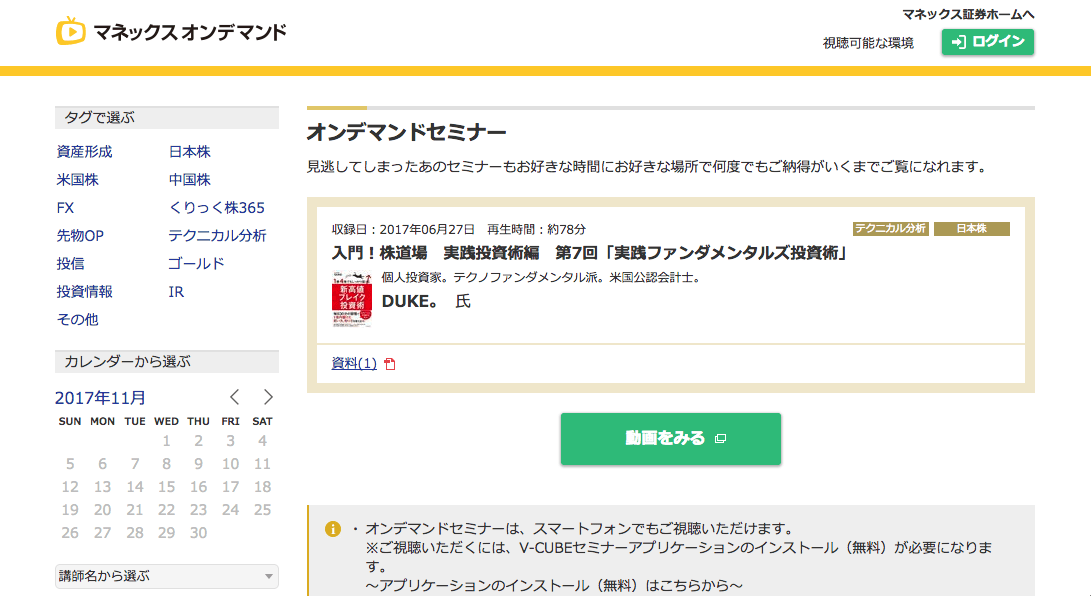Open マネックス証券ホームへ link

[x=967, y=14]
